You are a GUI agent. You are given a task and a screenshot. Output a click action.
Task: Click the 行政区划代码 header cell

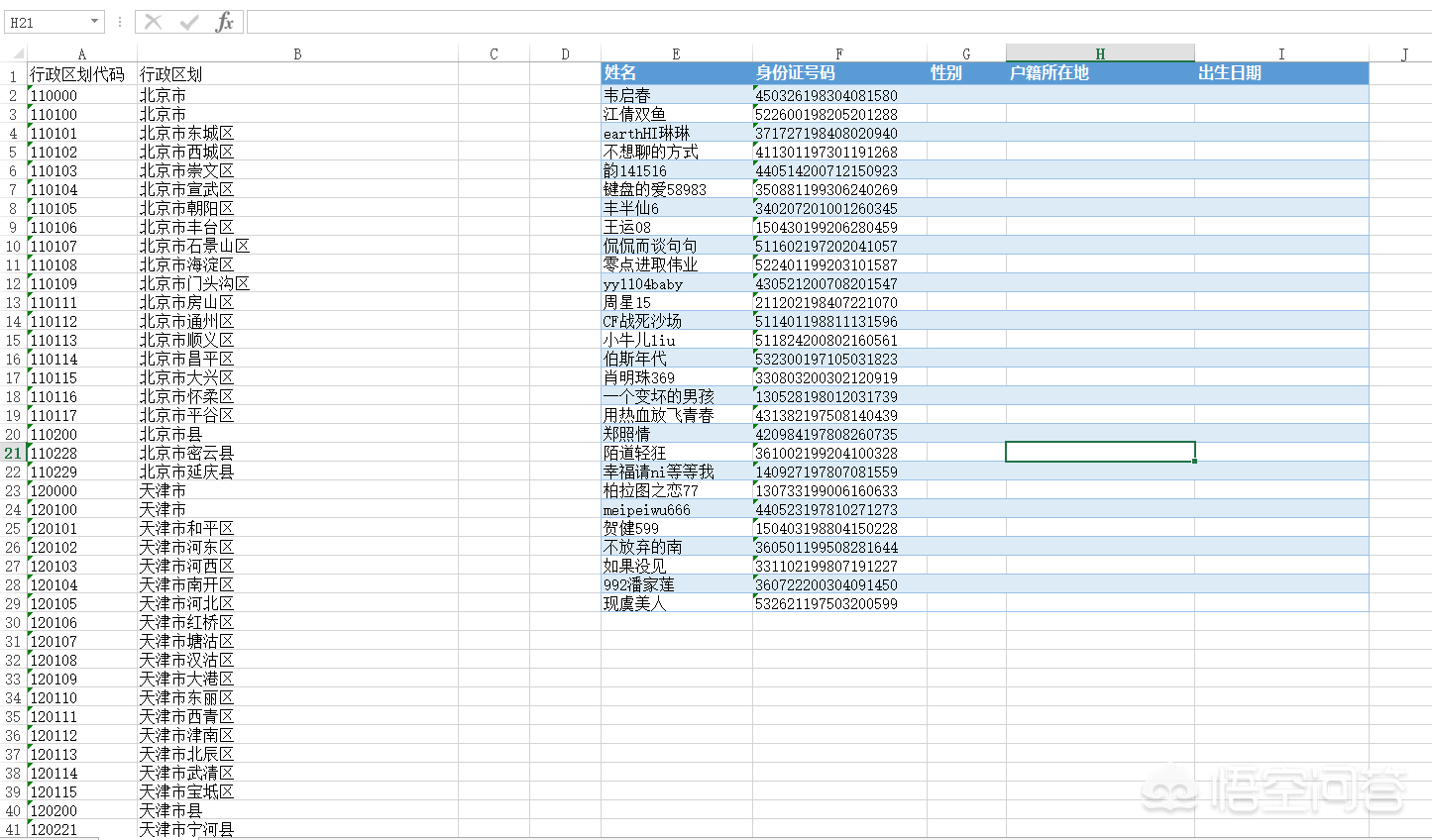coord(82,74)
